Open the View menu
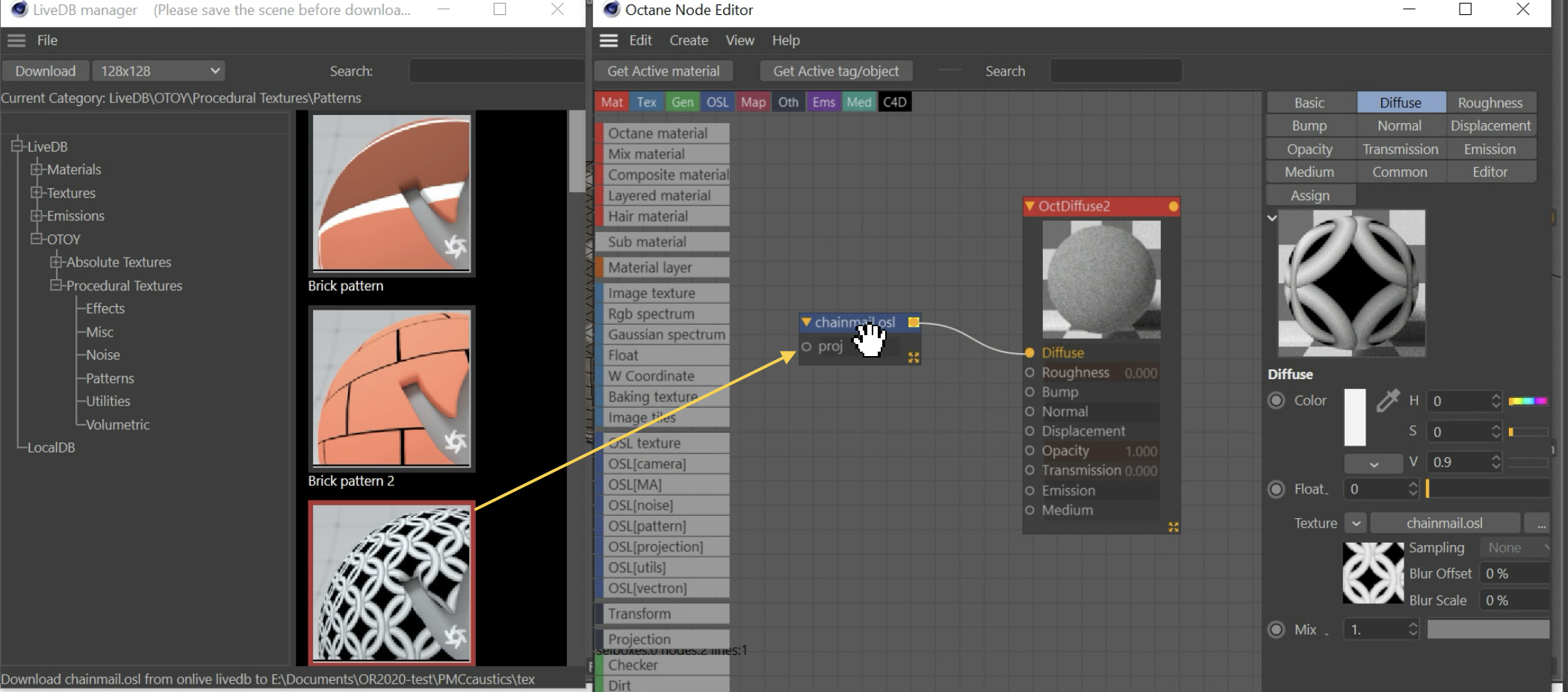This screenshot has height=692, width=1568. (740, 40)
